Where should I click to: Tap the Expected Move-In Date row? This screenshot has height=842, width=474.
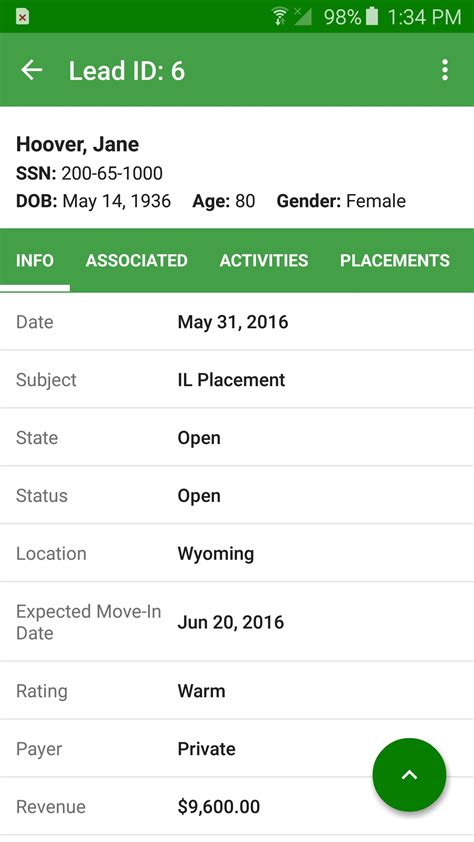coord(237,622)
